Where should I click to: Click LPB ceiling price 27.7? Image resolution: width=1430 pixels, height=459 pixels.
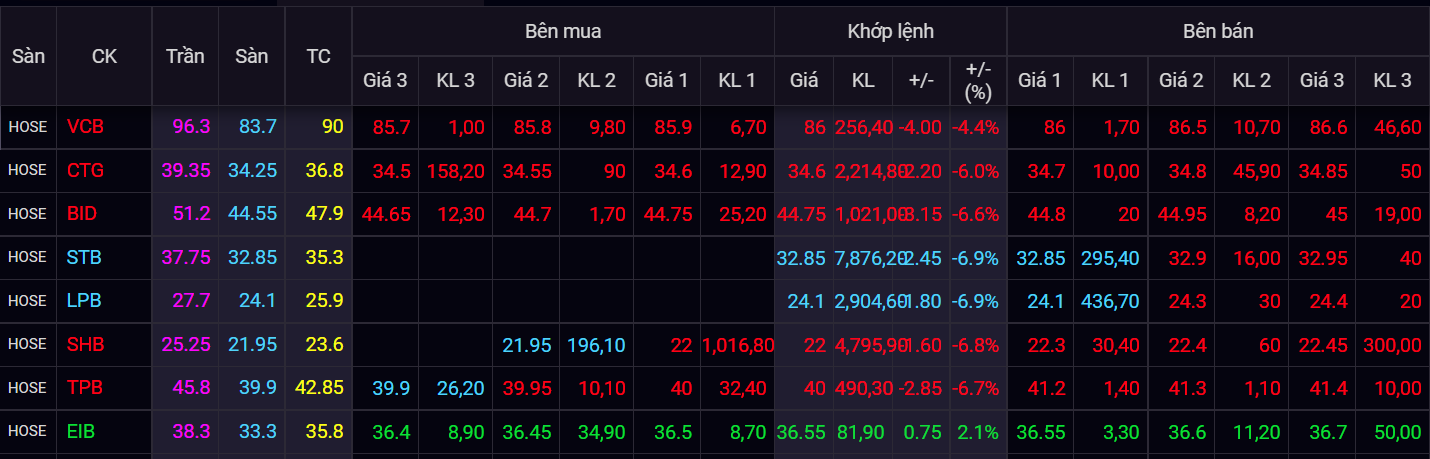(x=191, y=301)
